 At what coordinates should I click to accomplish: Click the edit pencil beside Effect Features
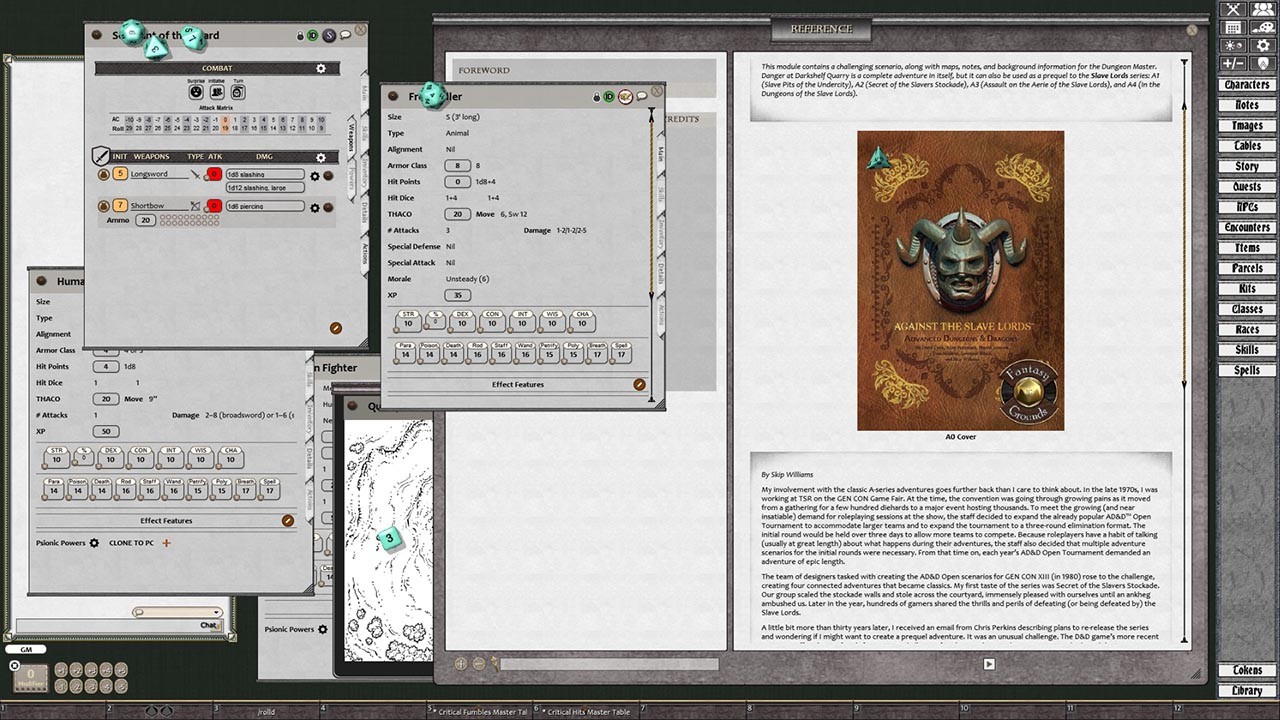pos(638,383)
